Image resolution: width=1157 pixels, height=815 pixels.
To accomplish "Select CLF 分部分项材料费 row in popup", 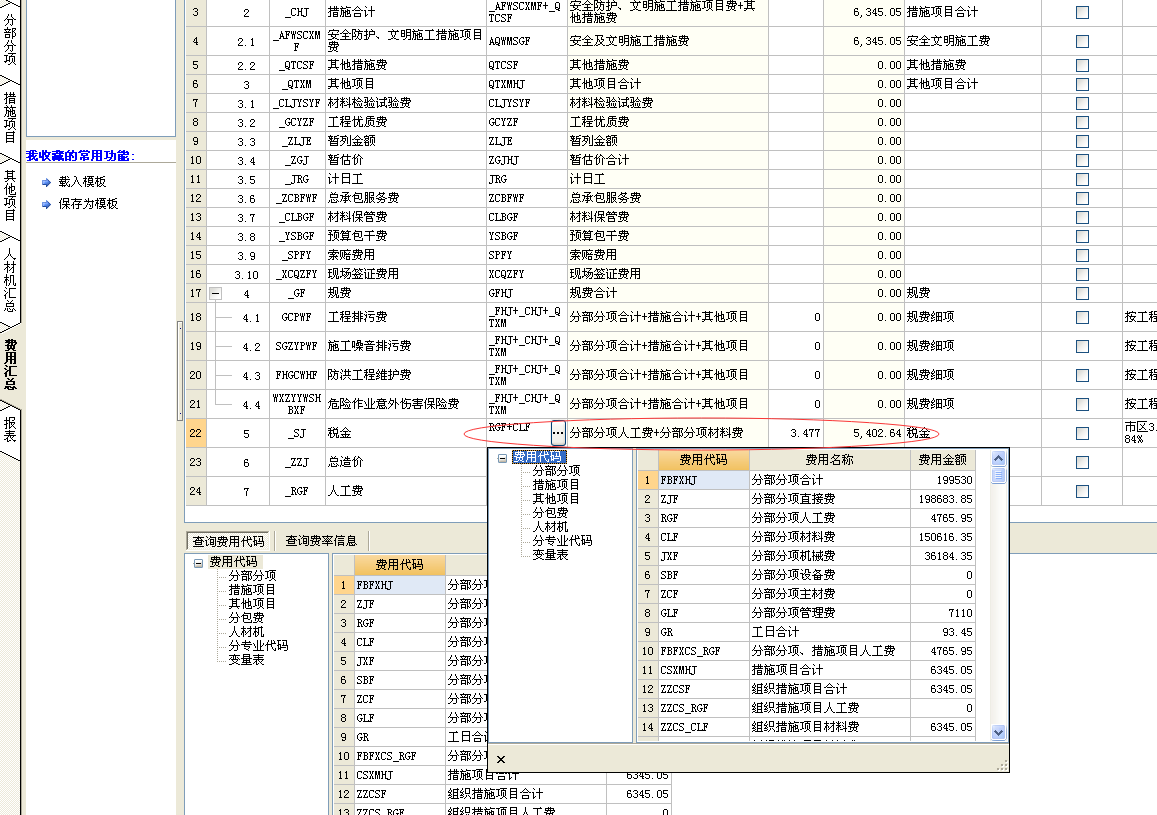I will 807,537.
